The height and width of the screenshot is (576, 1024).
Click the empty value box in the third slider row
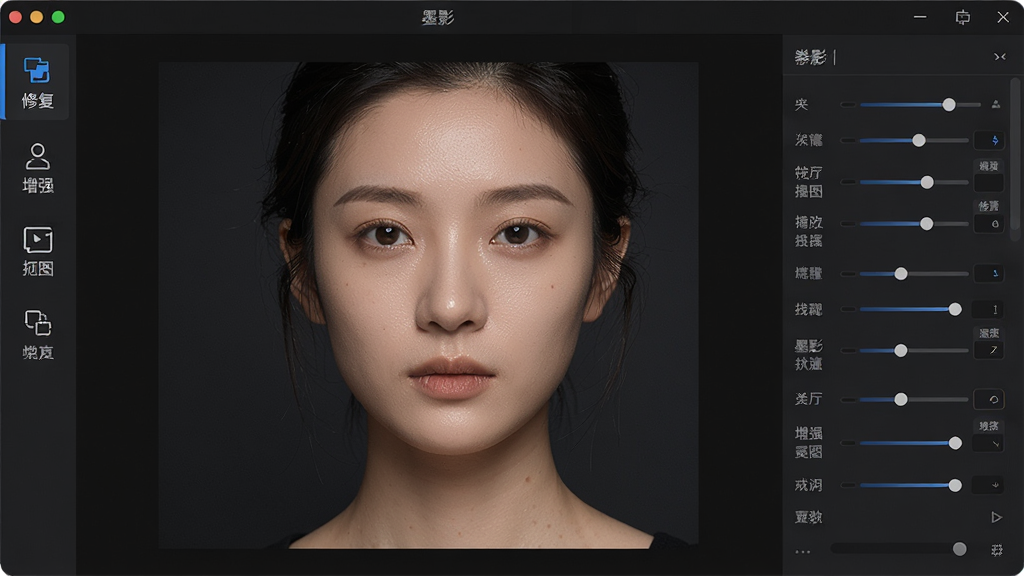(x=989, y=183)
